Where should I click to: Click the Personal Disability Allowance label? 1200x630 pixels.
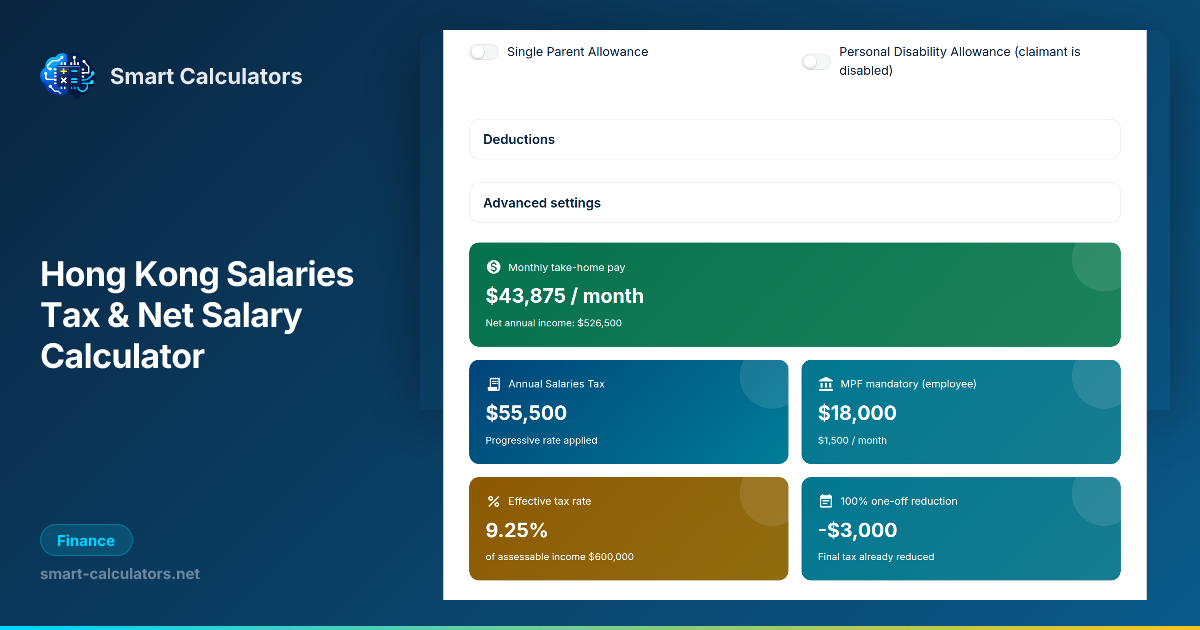pyautogui.click(x=960, y=61)
